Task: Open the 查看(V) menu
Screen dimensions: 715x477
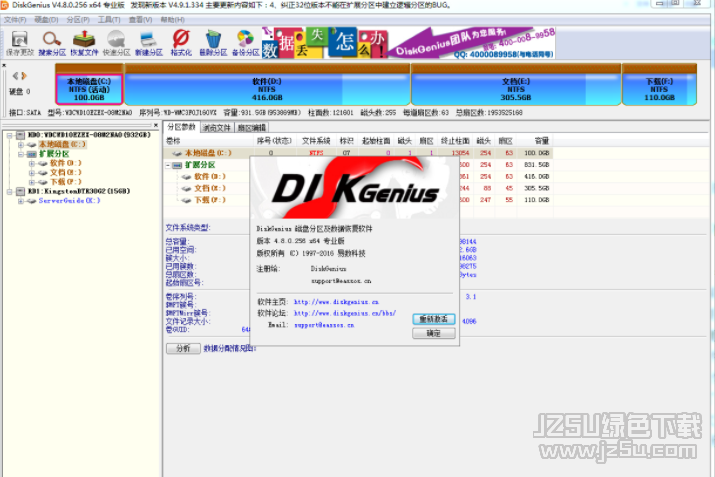Action: point(140,20)
